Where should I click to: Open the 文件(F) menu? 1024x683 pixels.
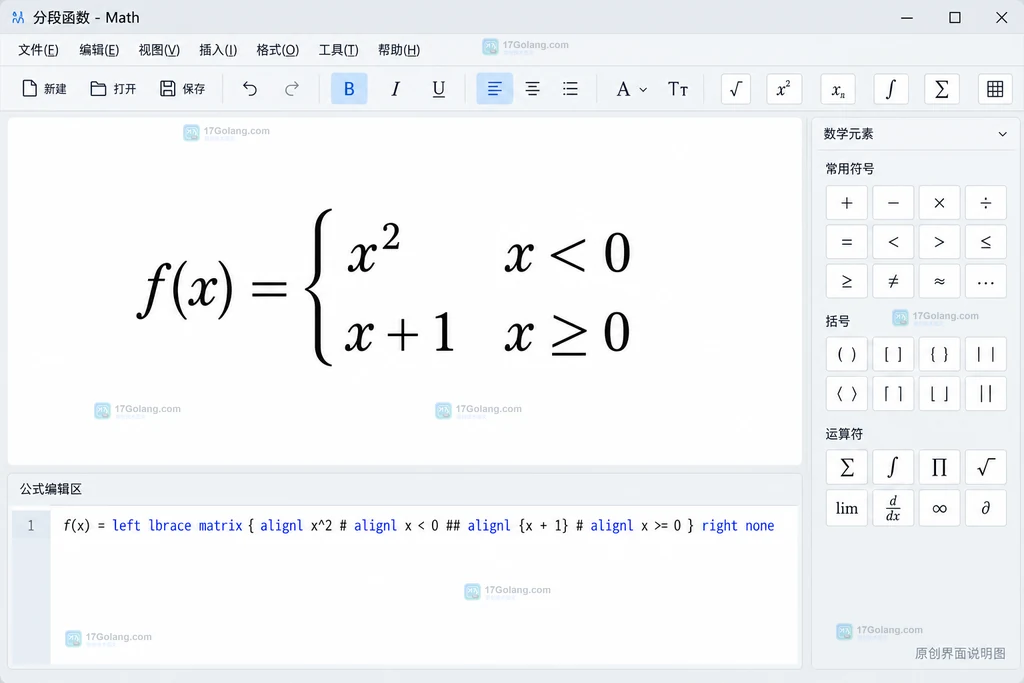pos(38,50)
